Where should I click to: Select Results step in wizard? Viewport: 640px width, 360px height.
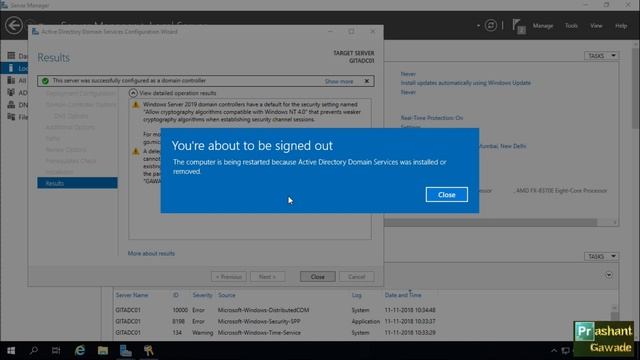77,183
